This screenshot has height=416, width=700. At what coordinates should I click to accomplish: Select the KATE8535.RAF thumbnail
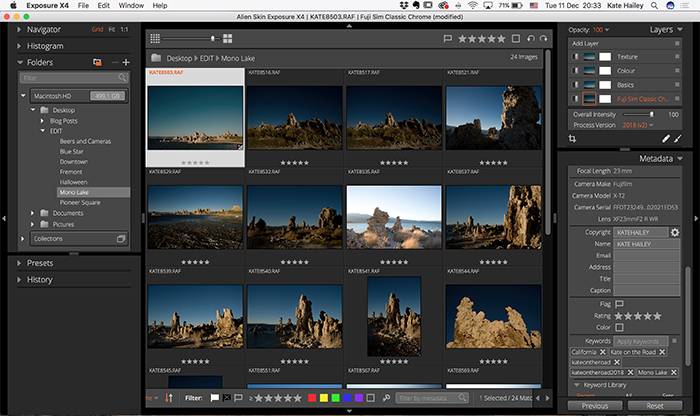point(394,217)
